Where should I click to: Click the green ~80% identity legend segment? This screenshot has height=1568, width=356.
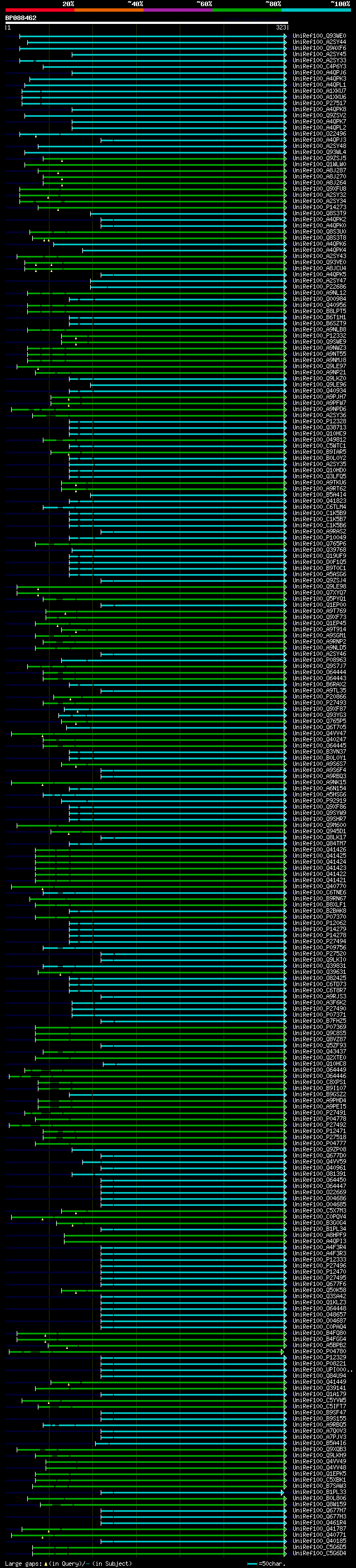(x=247, y=10)
